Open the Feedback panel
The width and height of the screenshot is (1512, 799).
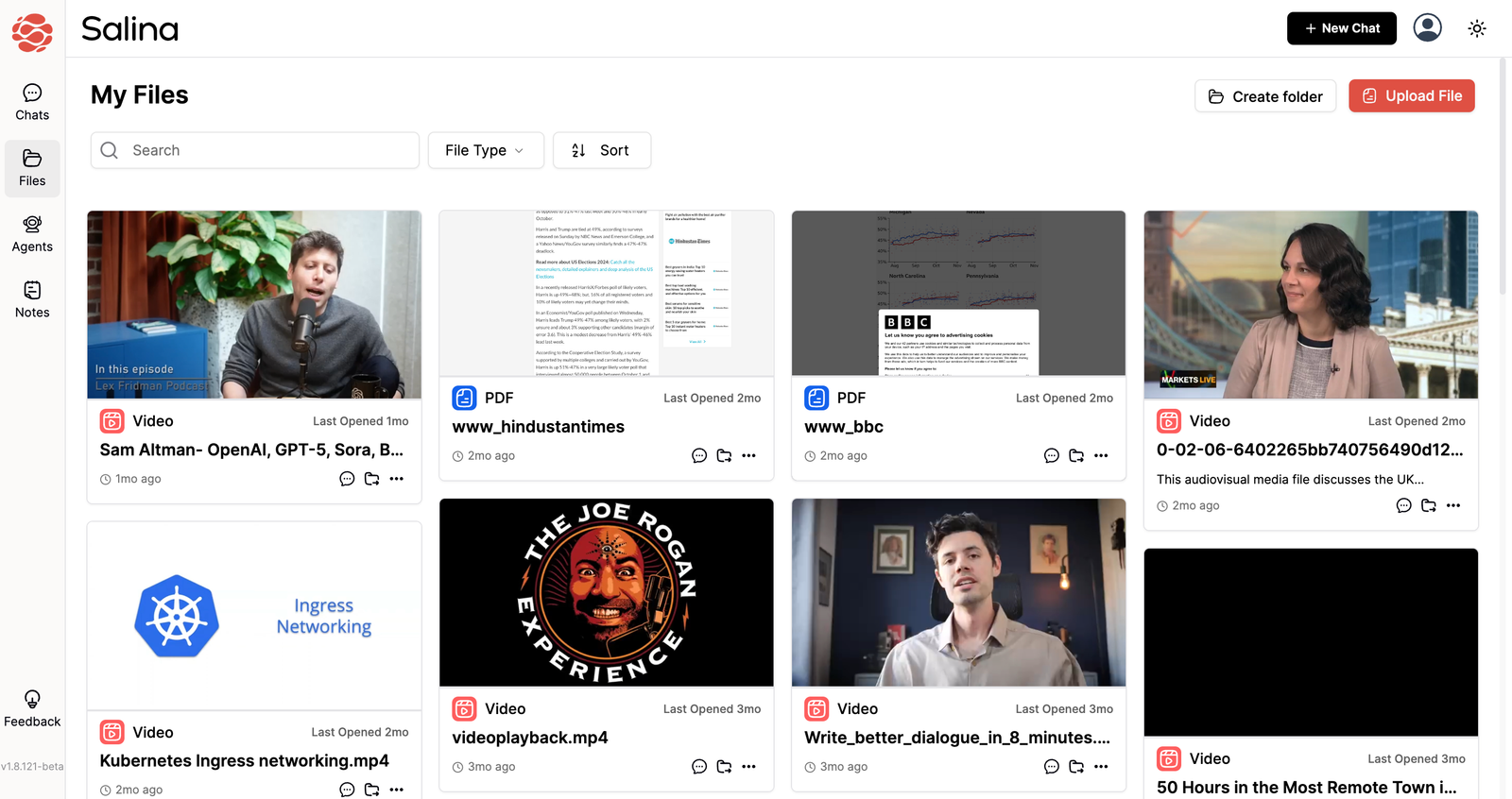(x=32, y=709)
